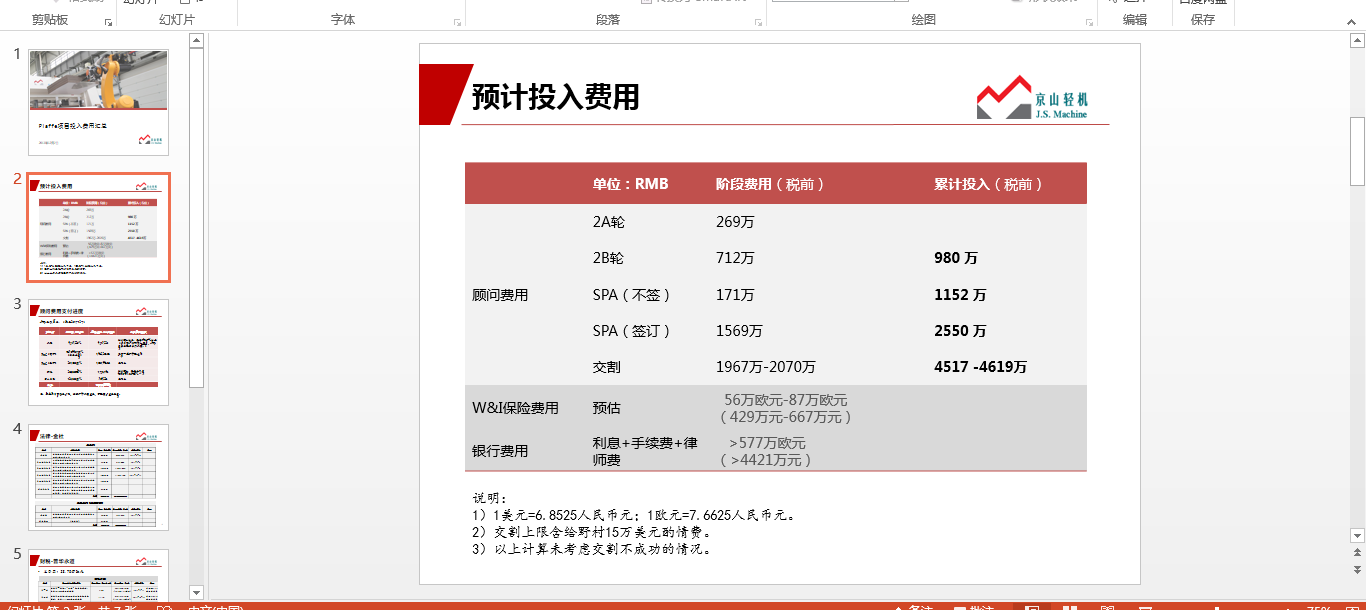The height and width of the screenshot is (610, 1366).
Task: Click the bold cell 4517 -4619万
Action: coord(981,367)
